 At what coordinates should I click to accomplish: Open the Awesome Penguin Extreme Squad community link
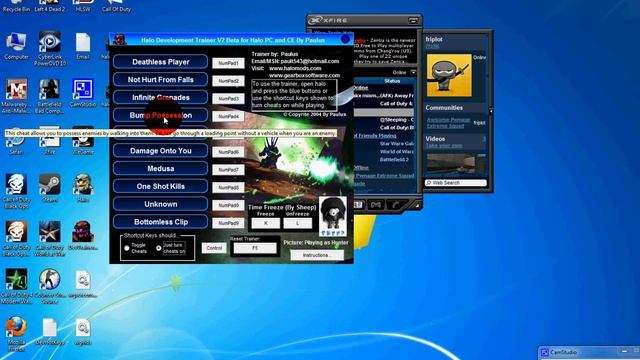(x=448, y=123)
